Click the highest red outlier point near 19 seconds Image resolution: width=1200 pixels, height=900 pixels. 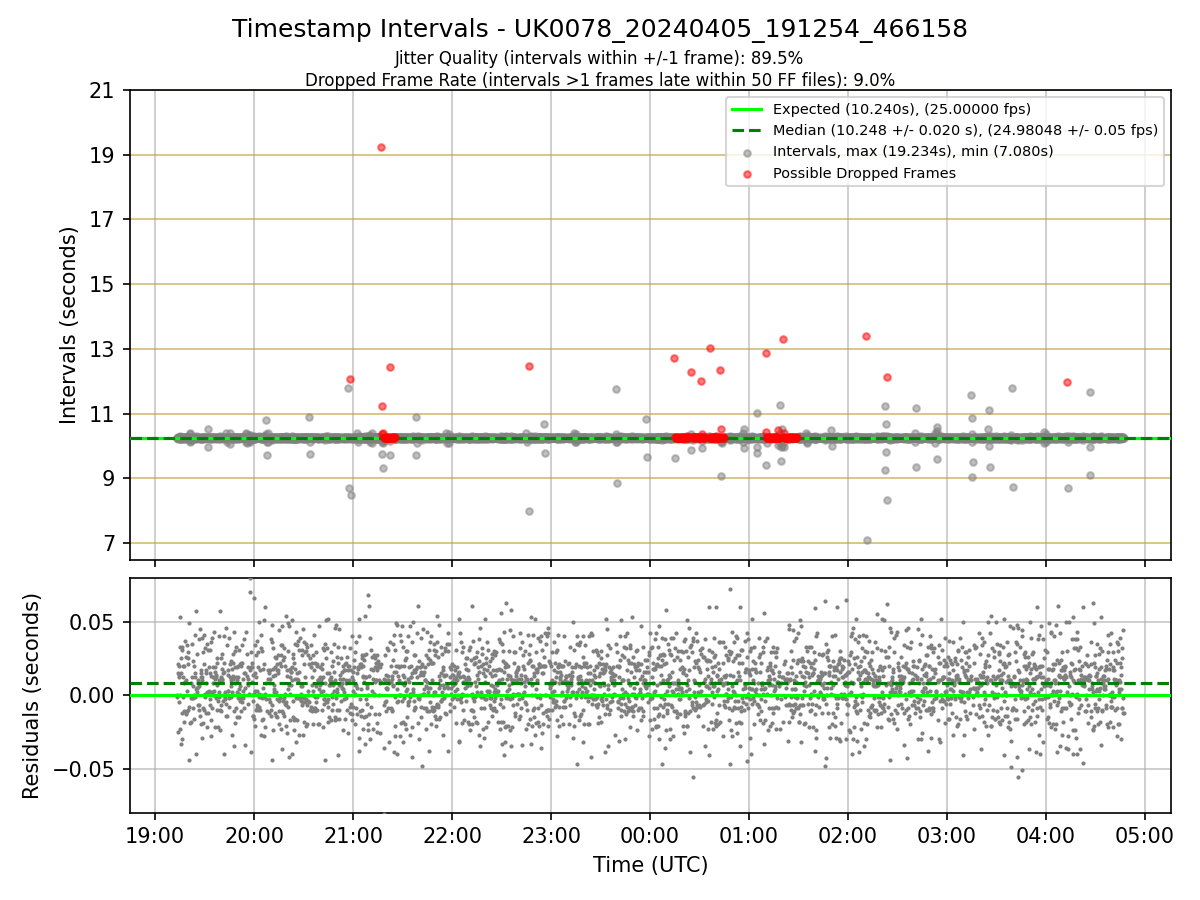click(381, 147)
